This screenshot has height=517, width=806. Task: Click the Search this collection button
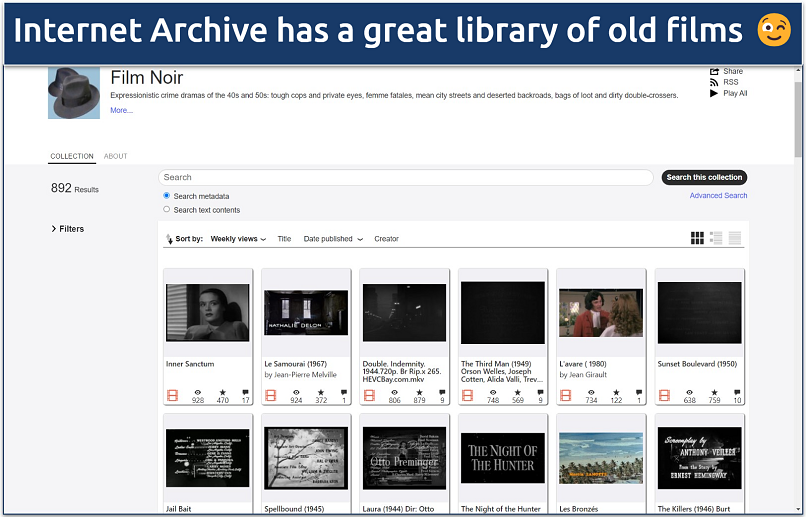tap(704, 177)
